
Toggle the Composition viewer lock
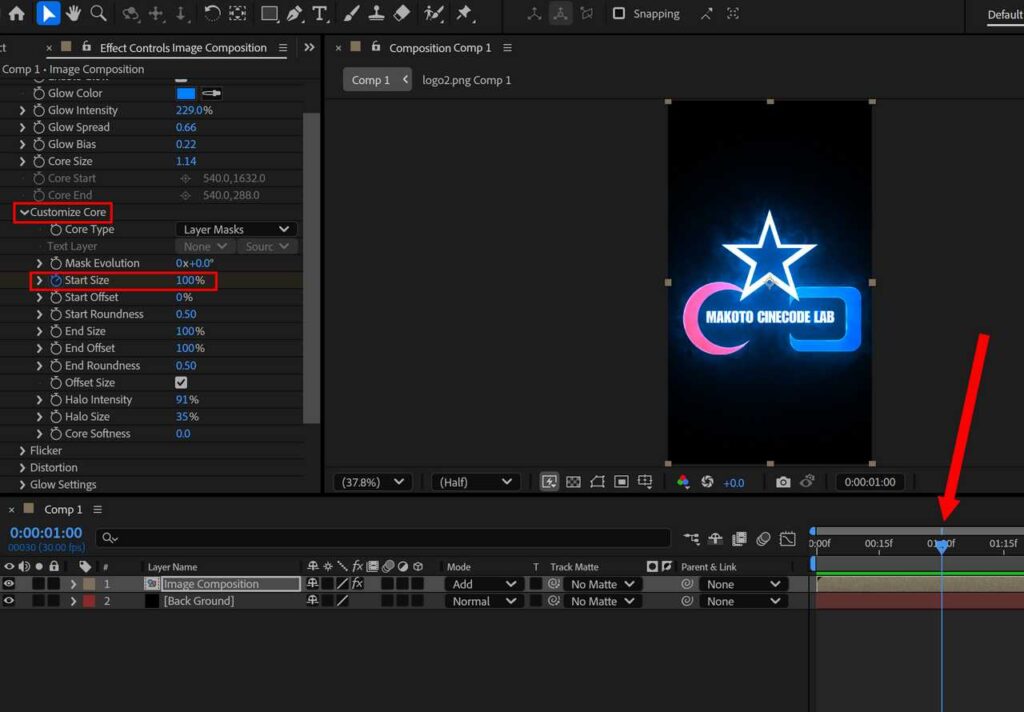376,46
